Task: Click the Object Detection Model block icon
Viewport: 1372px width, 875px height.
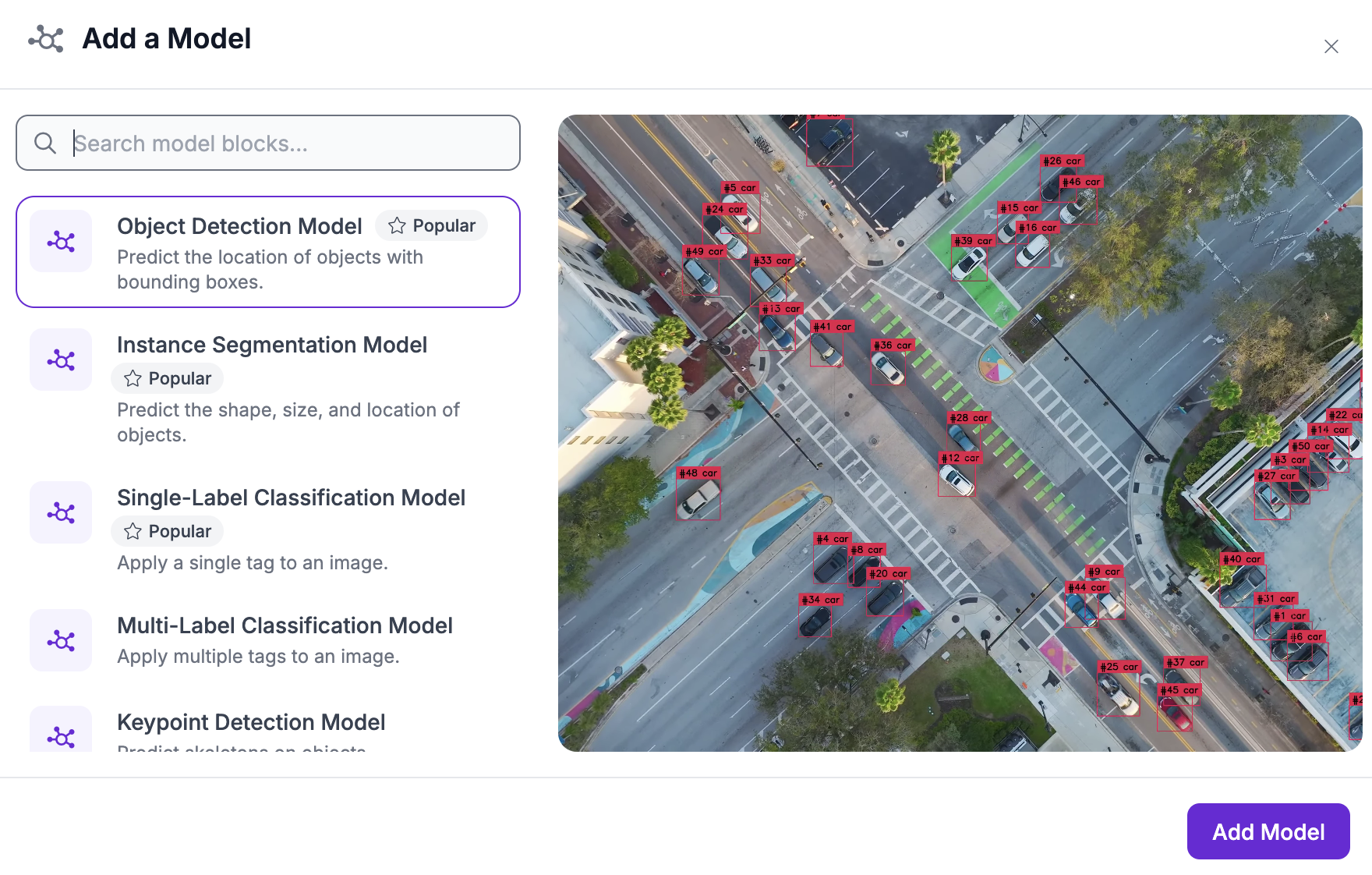Action: pos(61,242)
